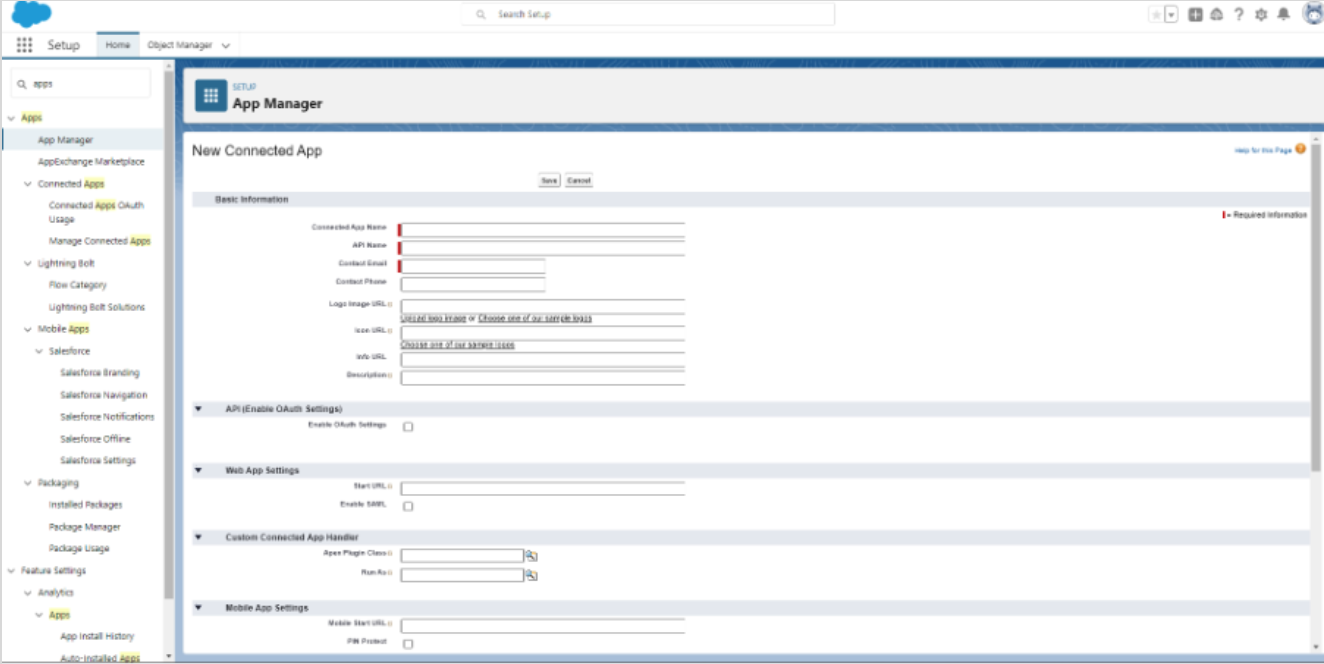Click in the Search Setup box

click(648, 14)
